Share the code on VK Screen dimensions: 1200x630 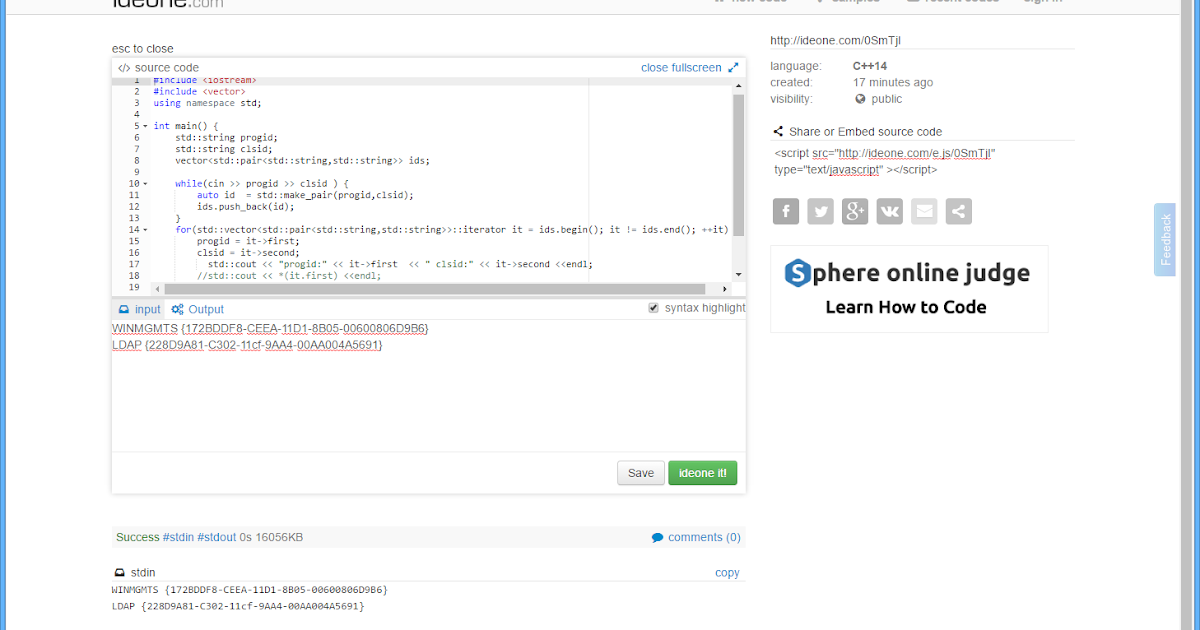click(889, 211)
